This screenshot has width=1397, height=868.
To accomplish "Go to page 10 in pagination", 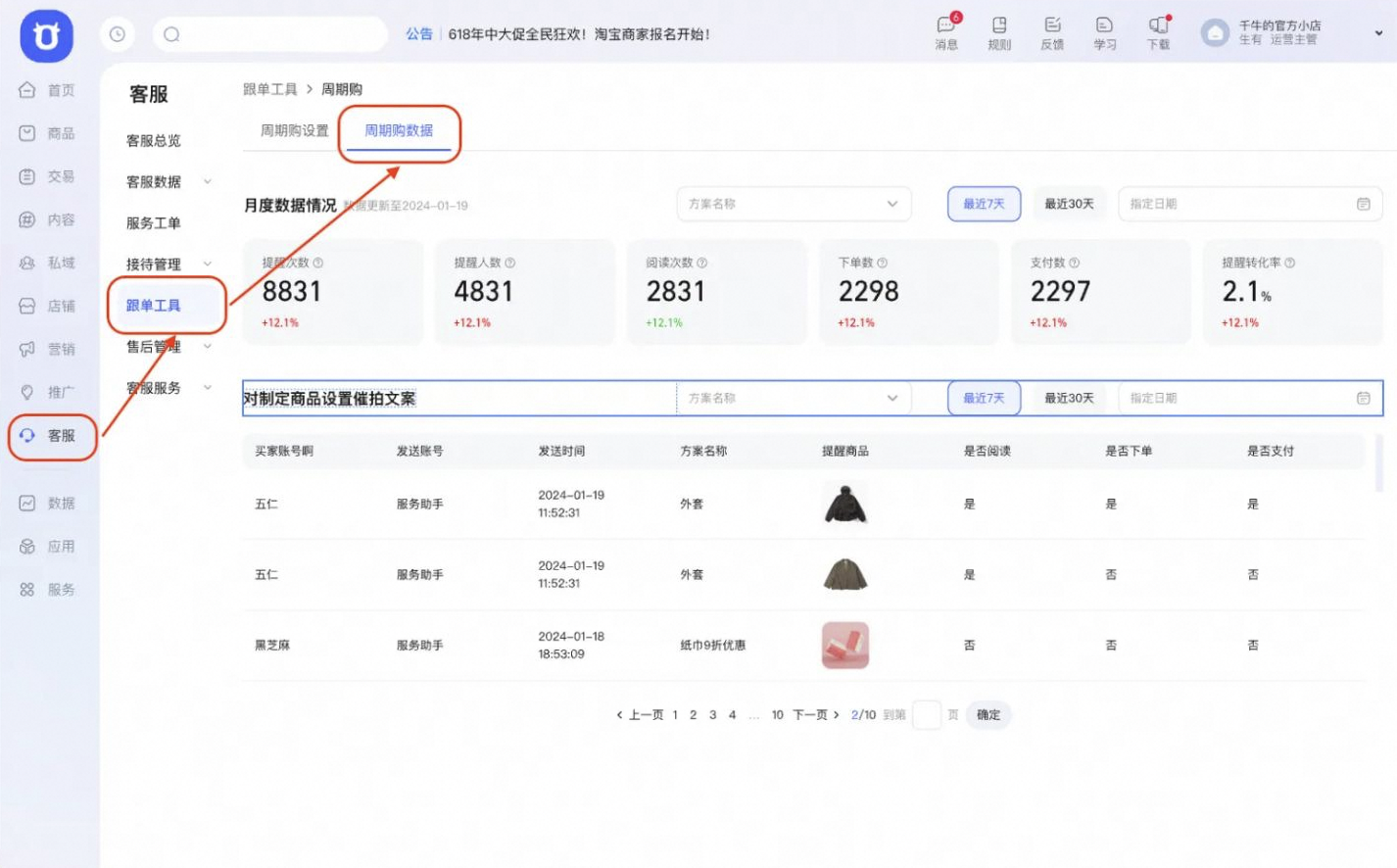I will click(x=777, y=715).
